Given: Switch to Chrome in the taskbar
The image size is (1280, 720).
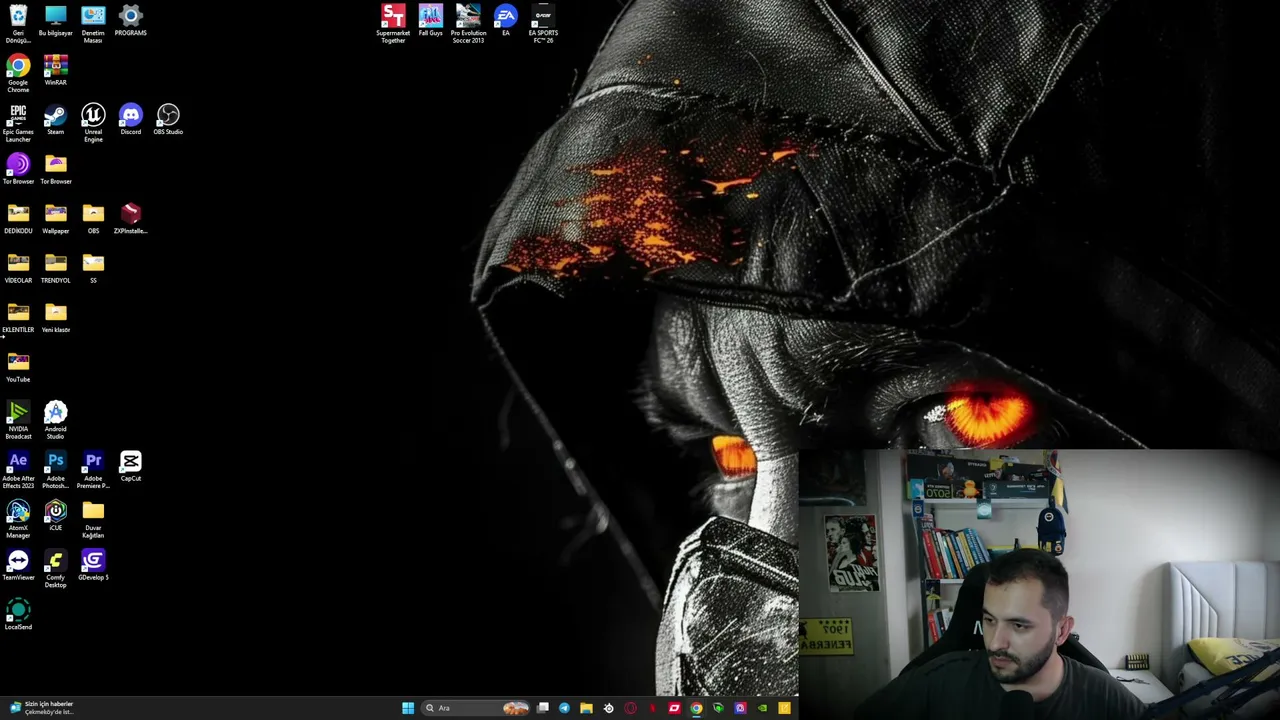Looking at the screenshot, I should (696, 708).
